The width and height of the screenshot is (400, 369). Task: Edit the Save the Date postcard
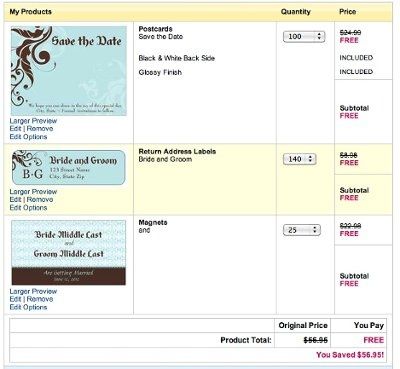(x=15, y=129)
